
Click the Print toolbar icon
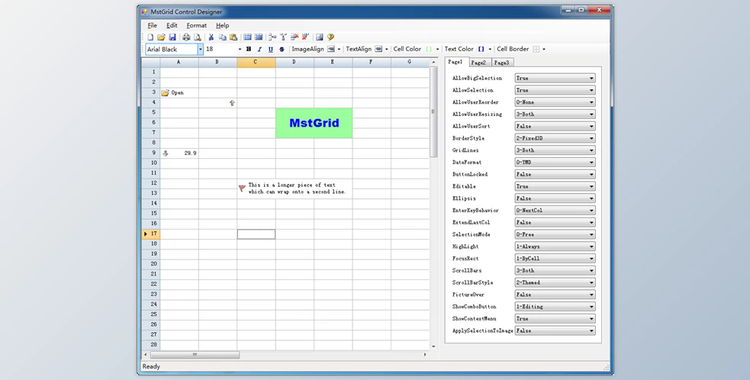pyautogui.click(x=186, y=37)
